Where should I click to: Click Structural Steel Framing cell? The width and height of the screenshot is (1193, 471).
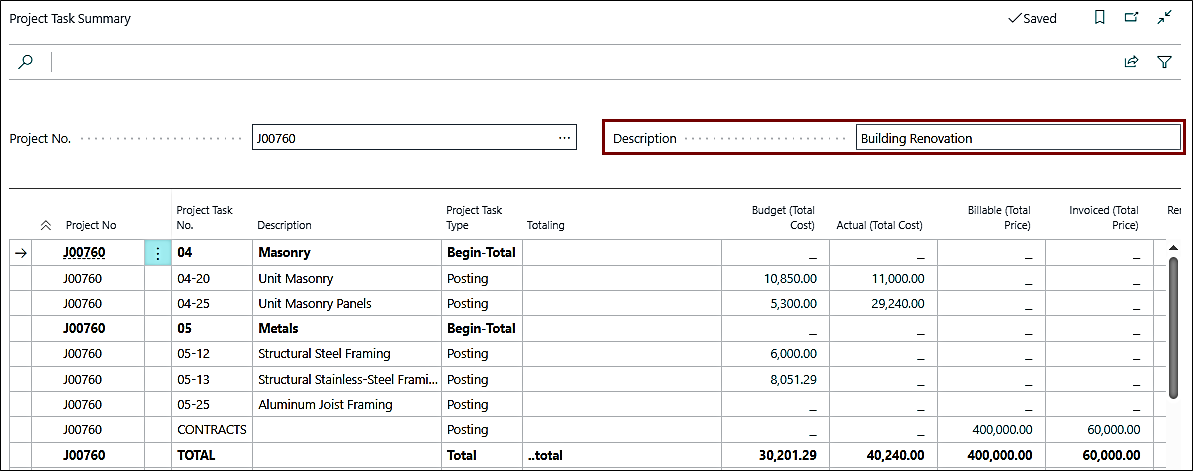[347, 354]
